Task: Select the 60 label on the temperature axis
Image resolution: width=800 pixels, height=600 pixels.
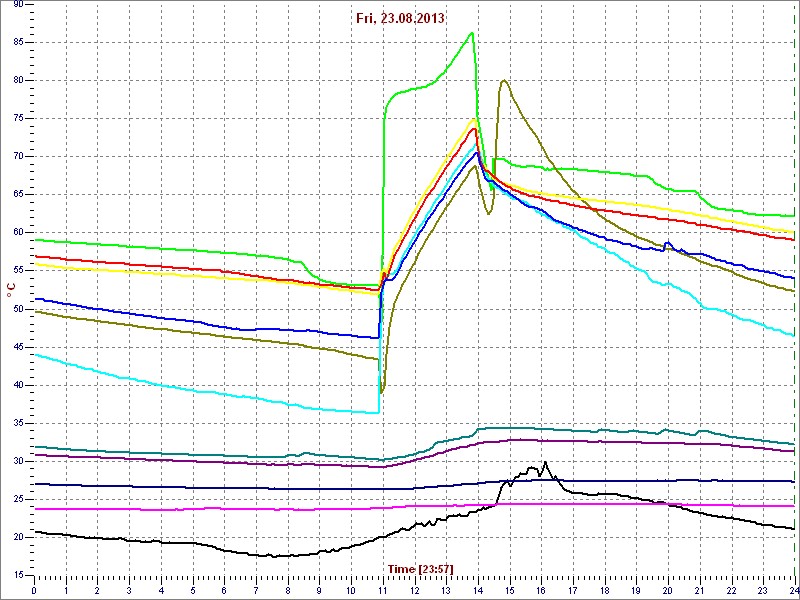Action: pos(18,233)
